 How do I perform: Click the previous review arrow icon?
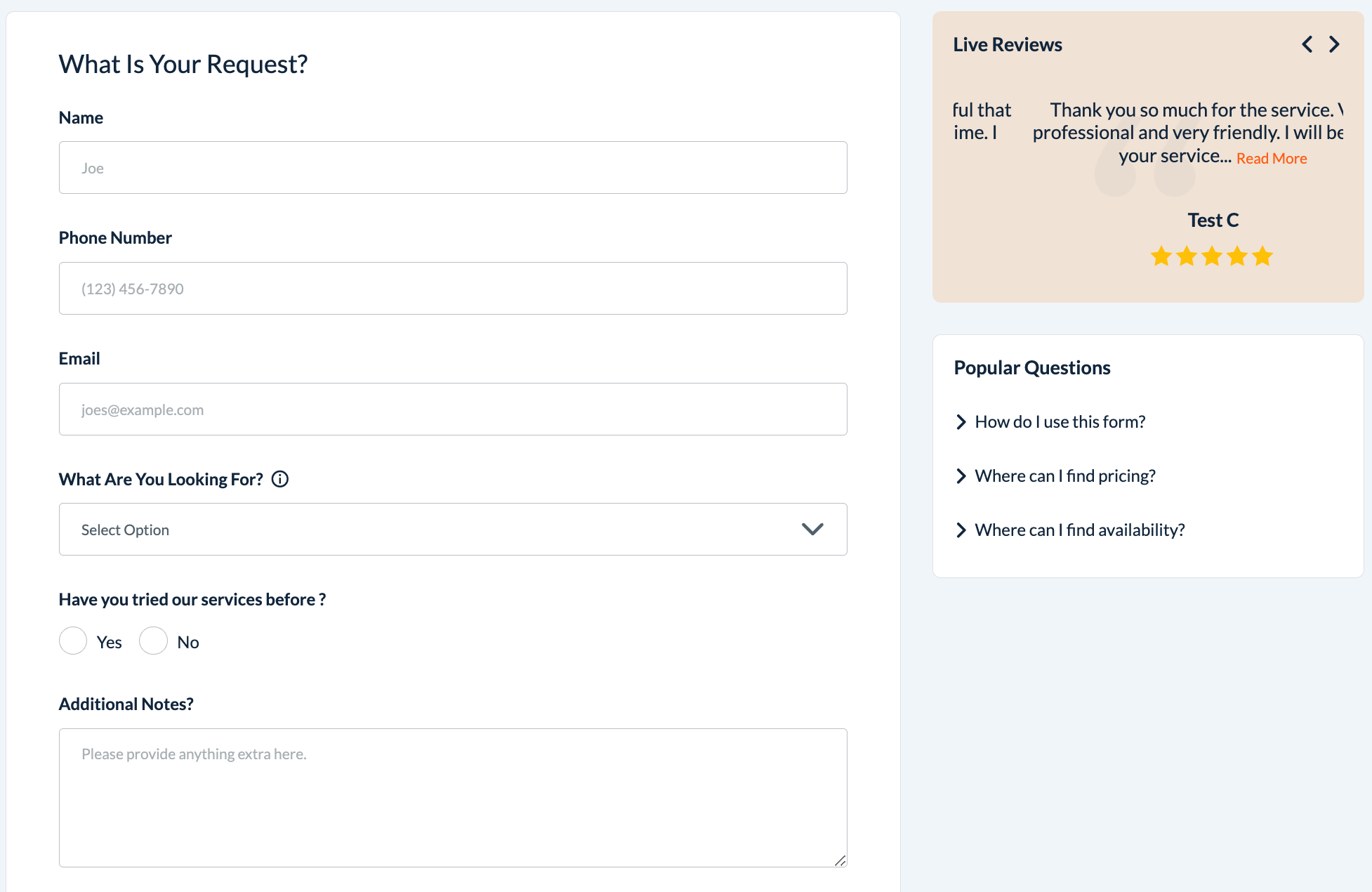1307,45
